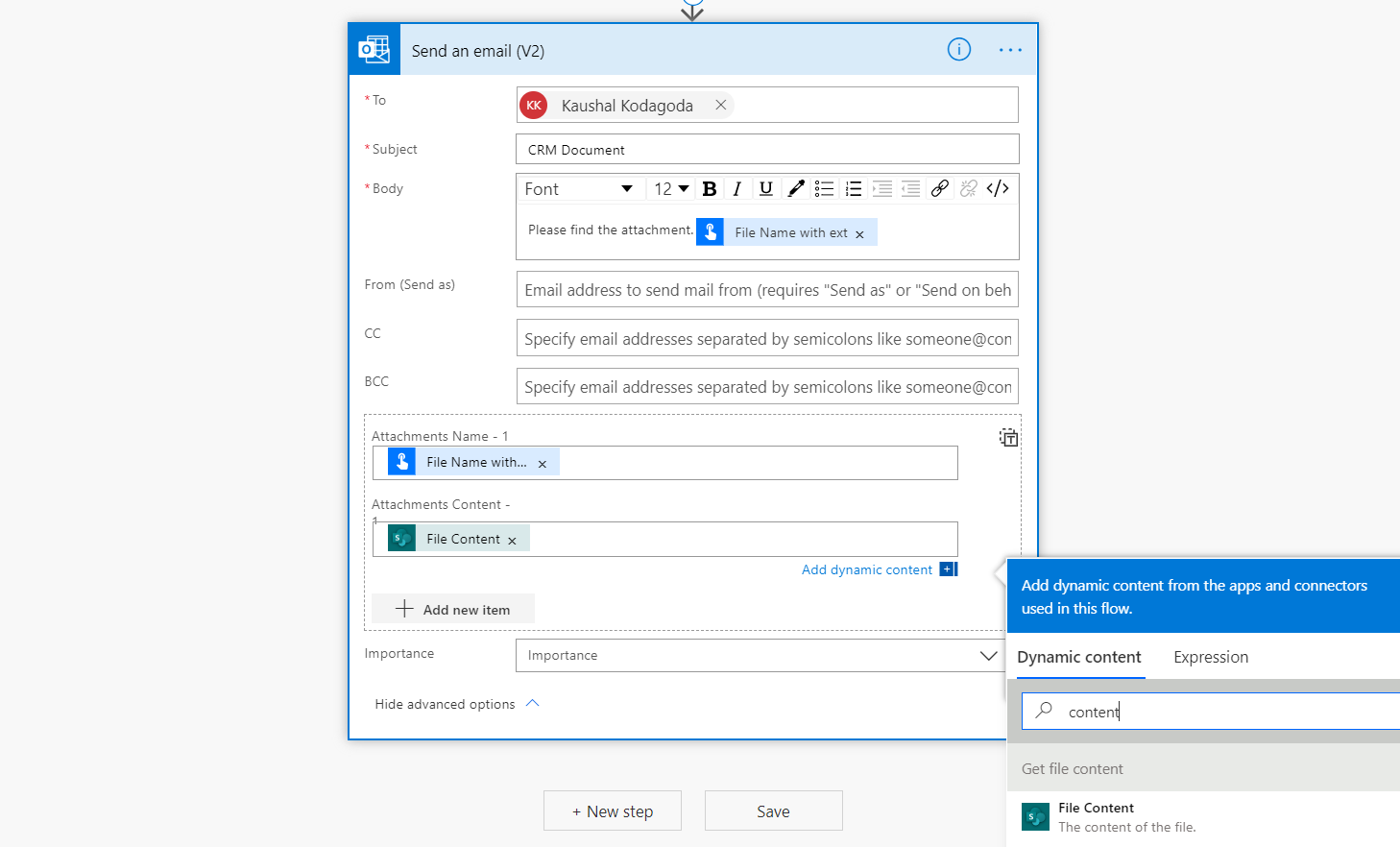Expand the Importance dropdown
The height and width of the screenshot is (847, 1400).
tap(987, 655)
